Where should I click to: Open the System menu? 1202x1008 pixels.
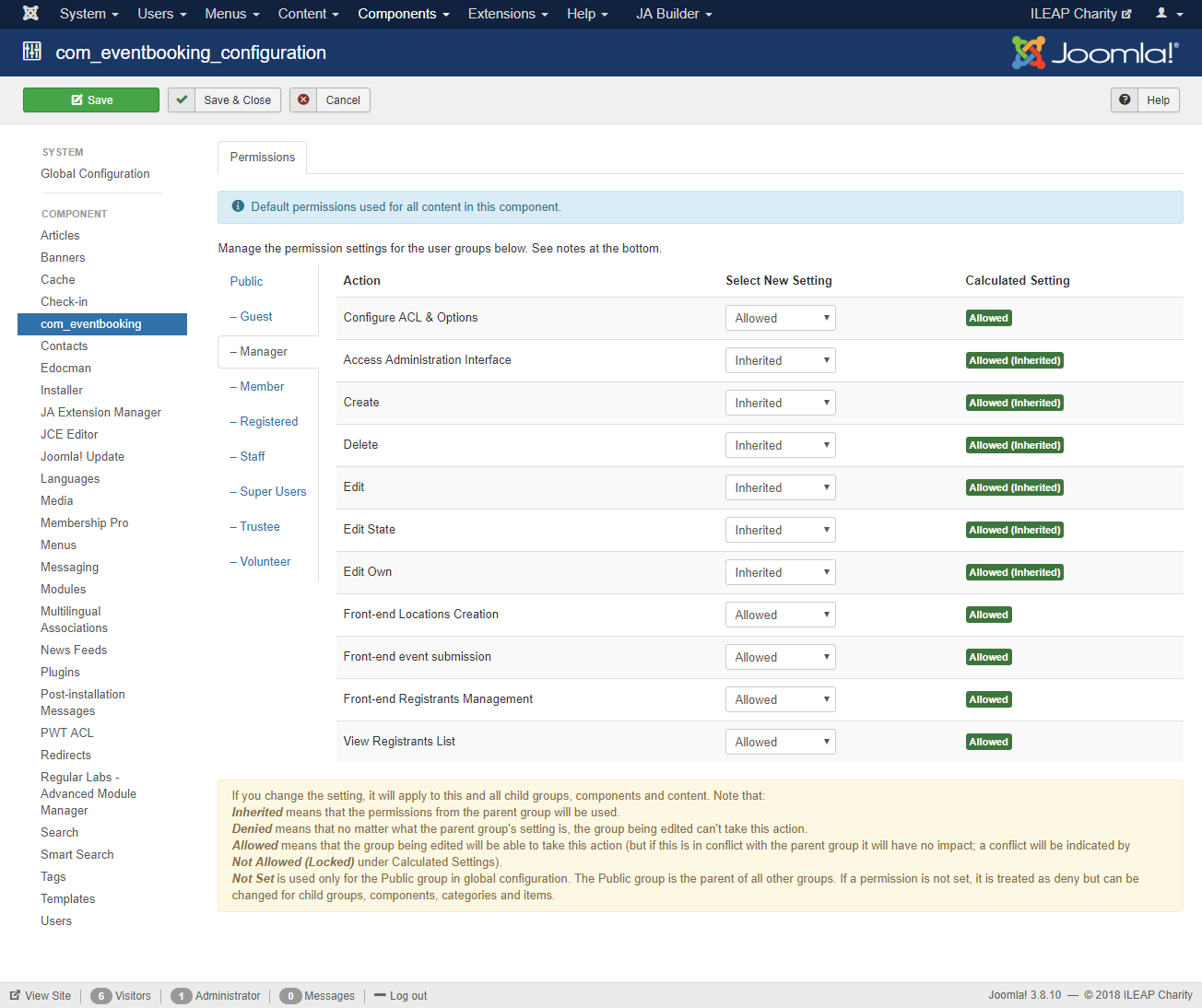[x=88, y=13]
